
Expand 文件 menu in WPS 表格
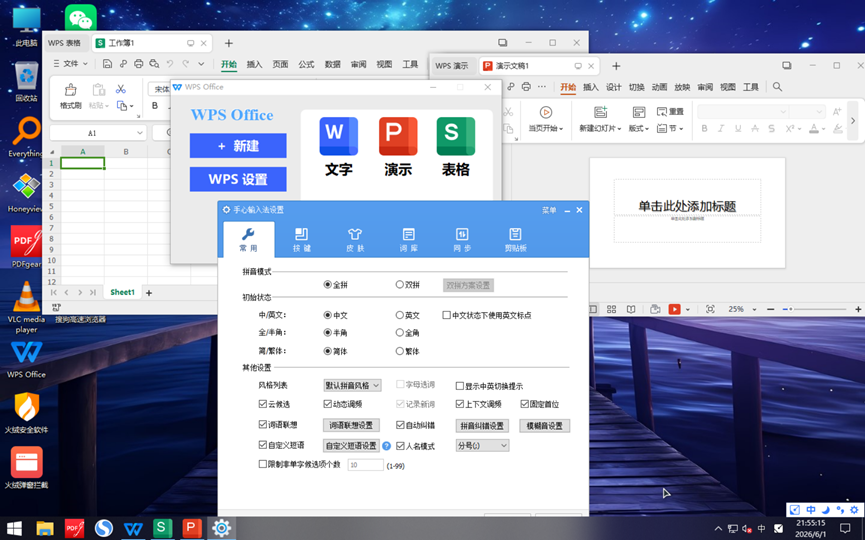pos(71,64)
